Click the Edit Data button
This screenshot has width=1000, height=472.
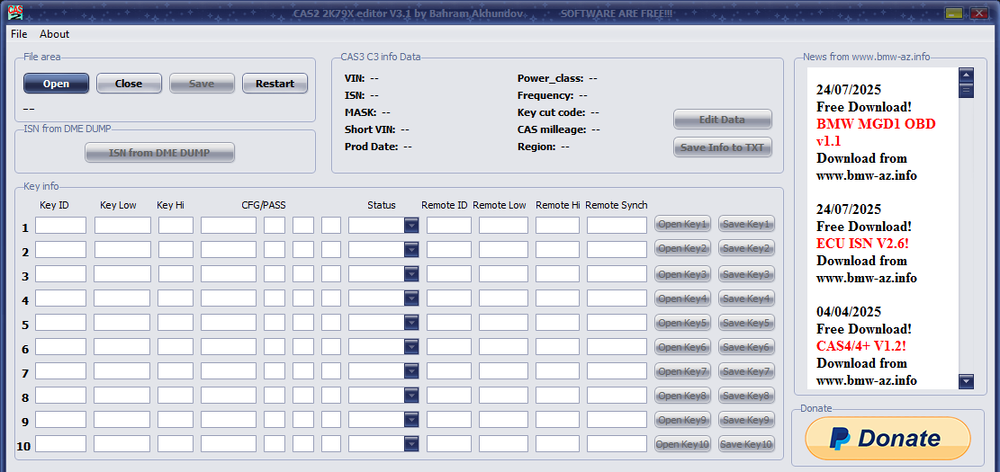tap(723, 119)
